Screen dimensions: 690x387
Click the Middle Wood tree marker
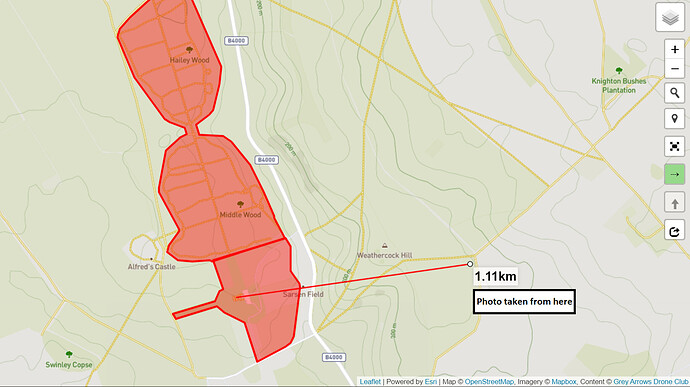(240, 204)
